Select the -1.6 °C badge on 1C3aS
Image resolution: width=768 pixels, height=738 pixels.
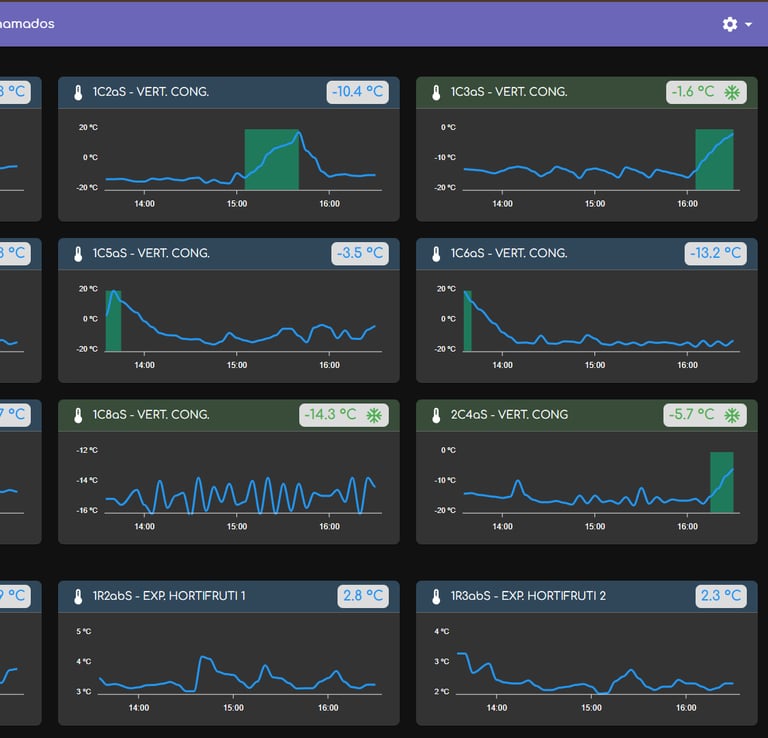click(x=706, y=92)
